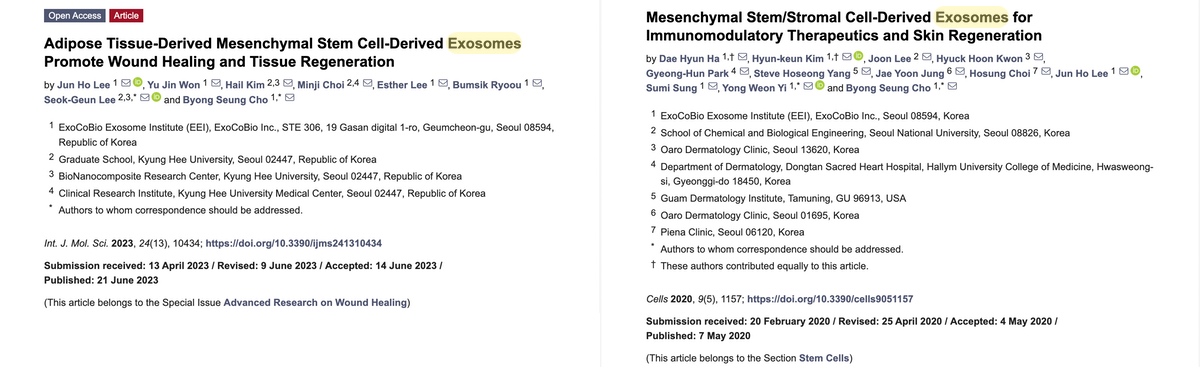The height and width of the screenshot is (386, 1200).
Task: Click the Open Access badge
Action: pos(75,16)
